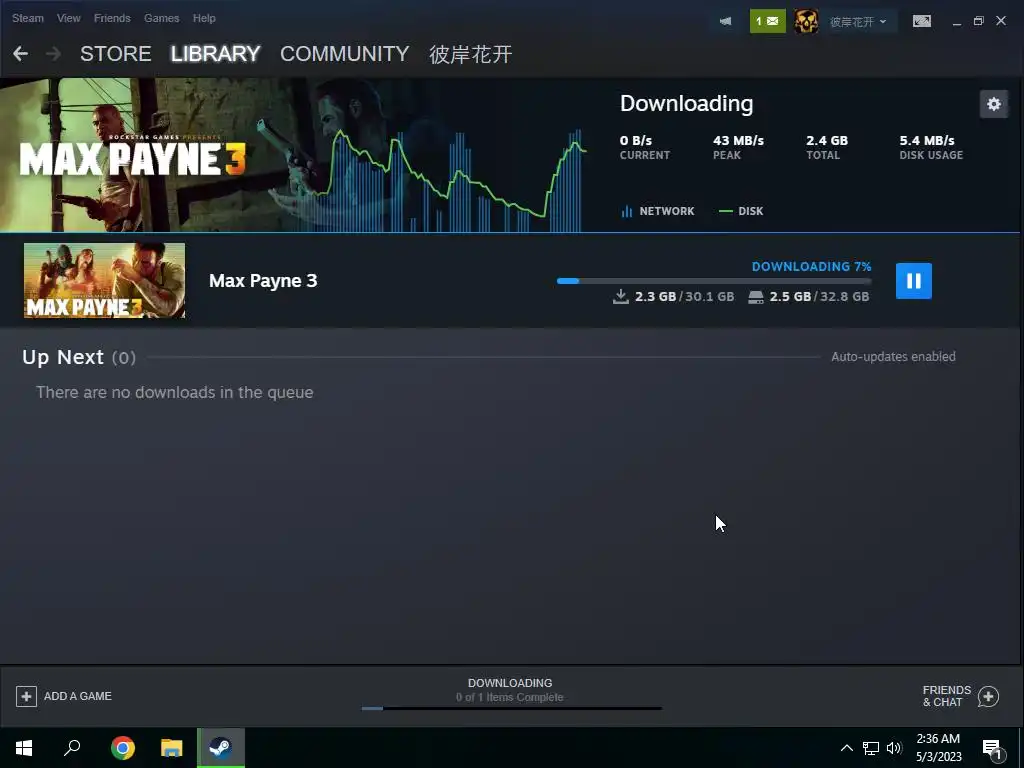Viewport: 1024px width, 768px height.
Task: Click the Up Next heading
Action: [63, 357]
